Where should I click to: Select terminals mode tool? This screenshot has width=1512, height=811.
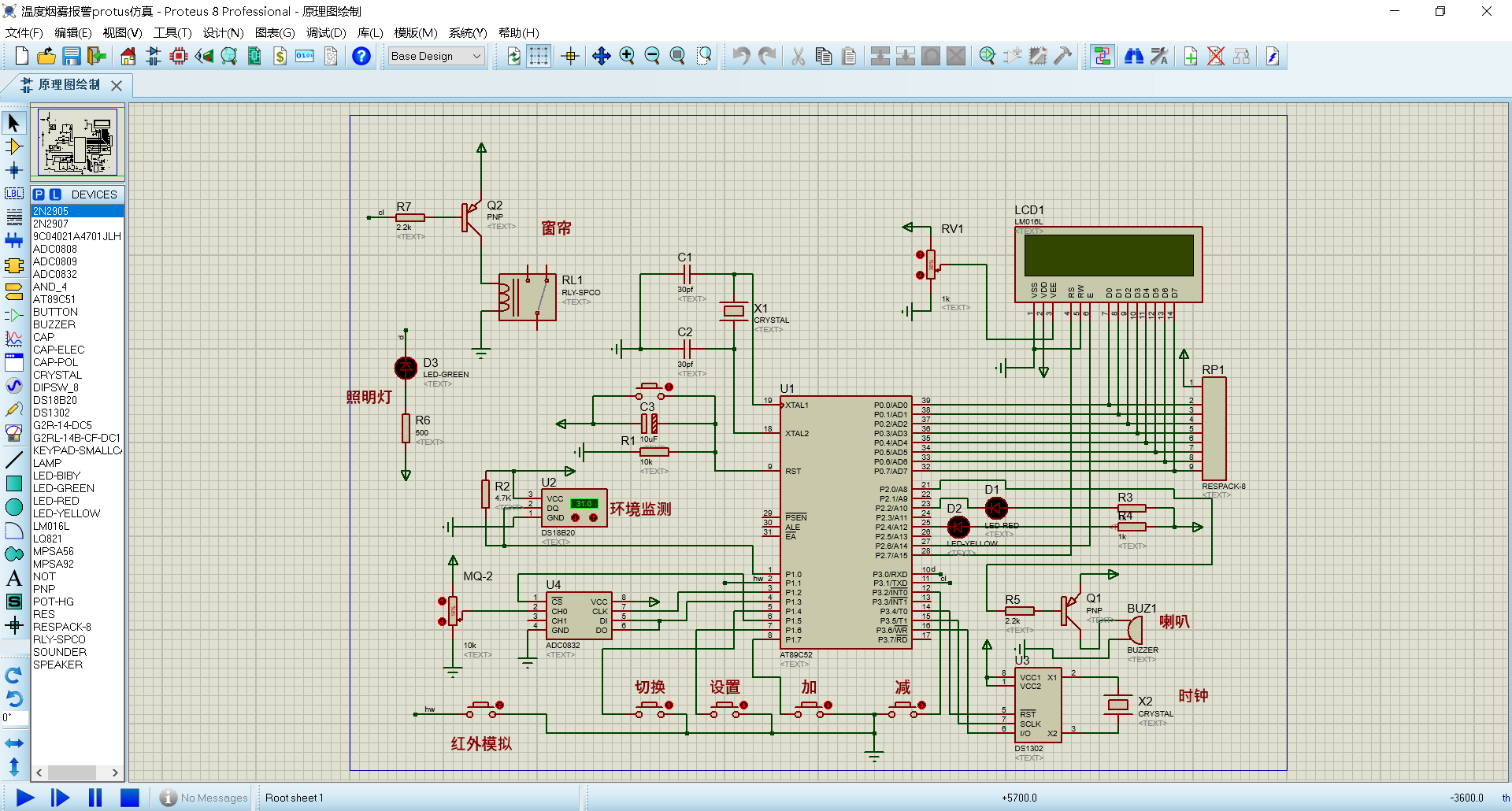[14, 292]
